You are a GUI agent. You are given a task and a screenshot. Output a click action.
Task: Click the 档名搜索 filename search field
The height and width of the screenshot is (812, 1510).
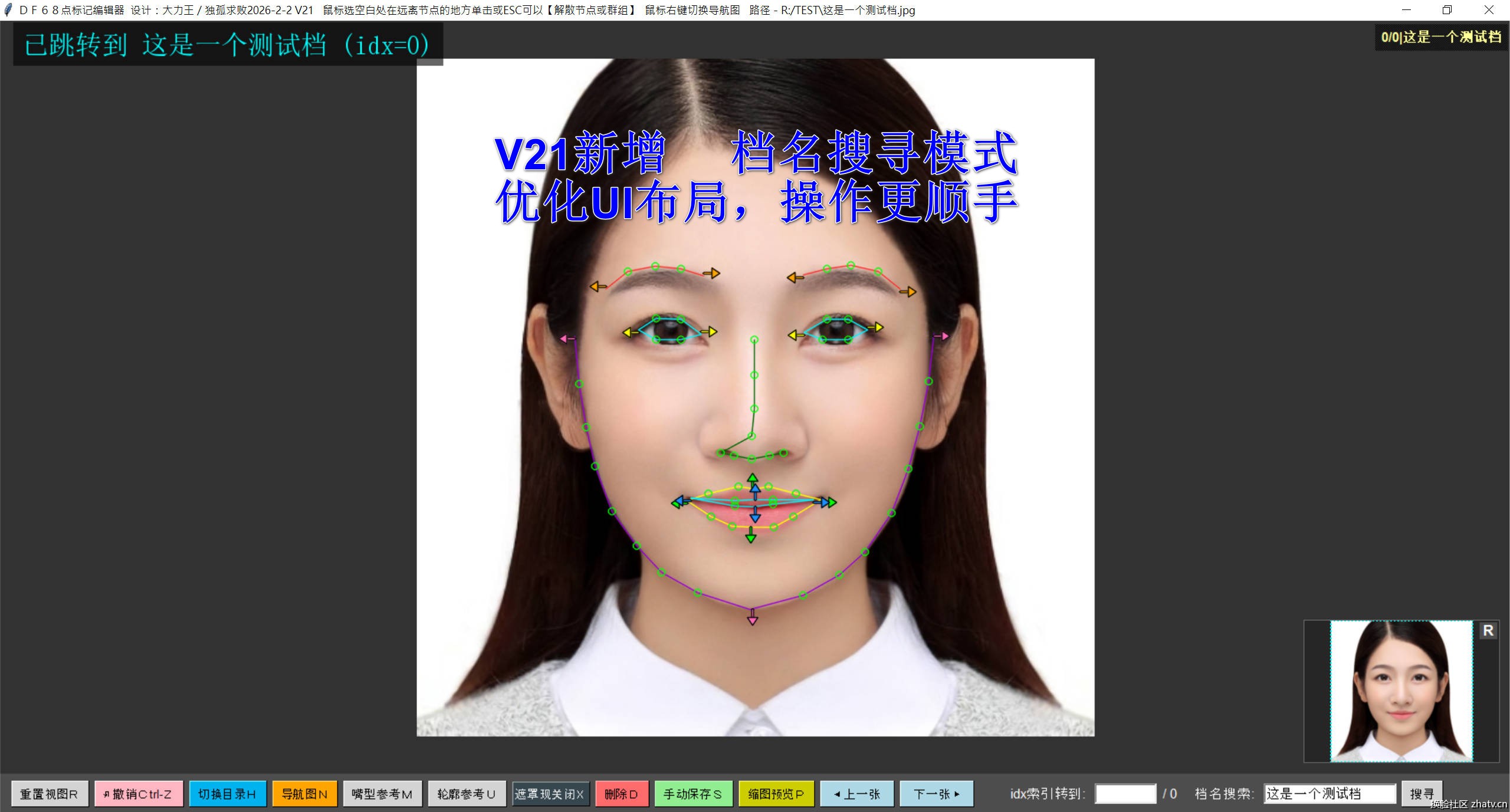(x=1329, y=794)
